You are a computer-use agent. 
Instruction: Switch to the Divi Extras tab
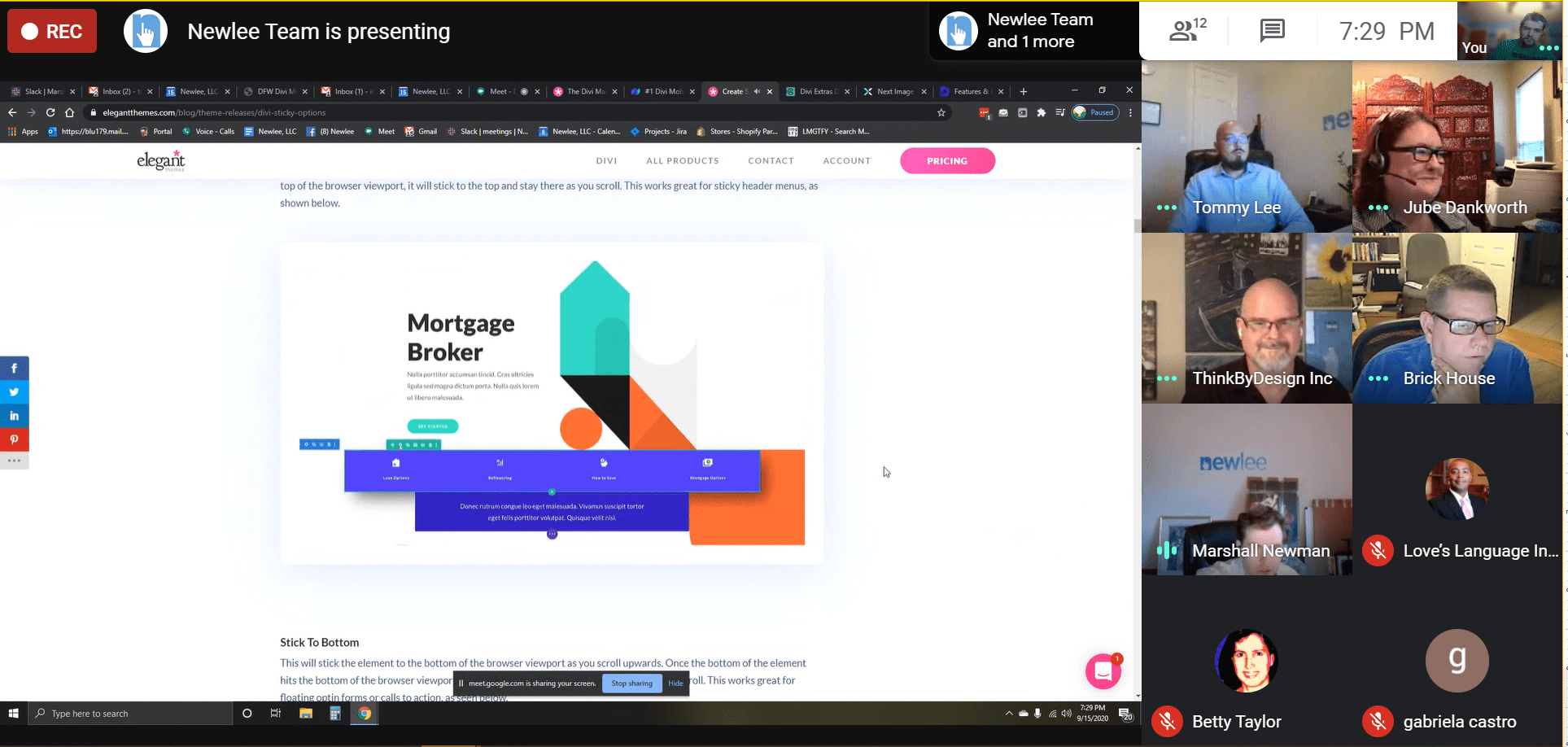coord(817,91)
